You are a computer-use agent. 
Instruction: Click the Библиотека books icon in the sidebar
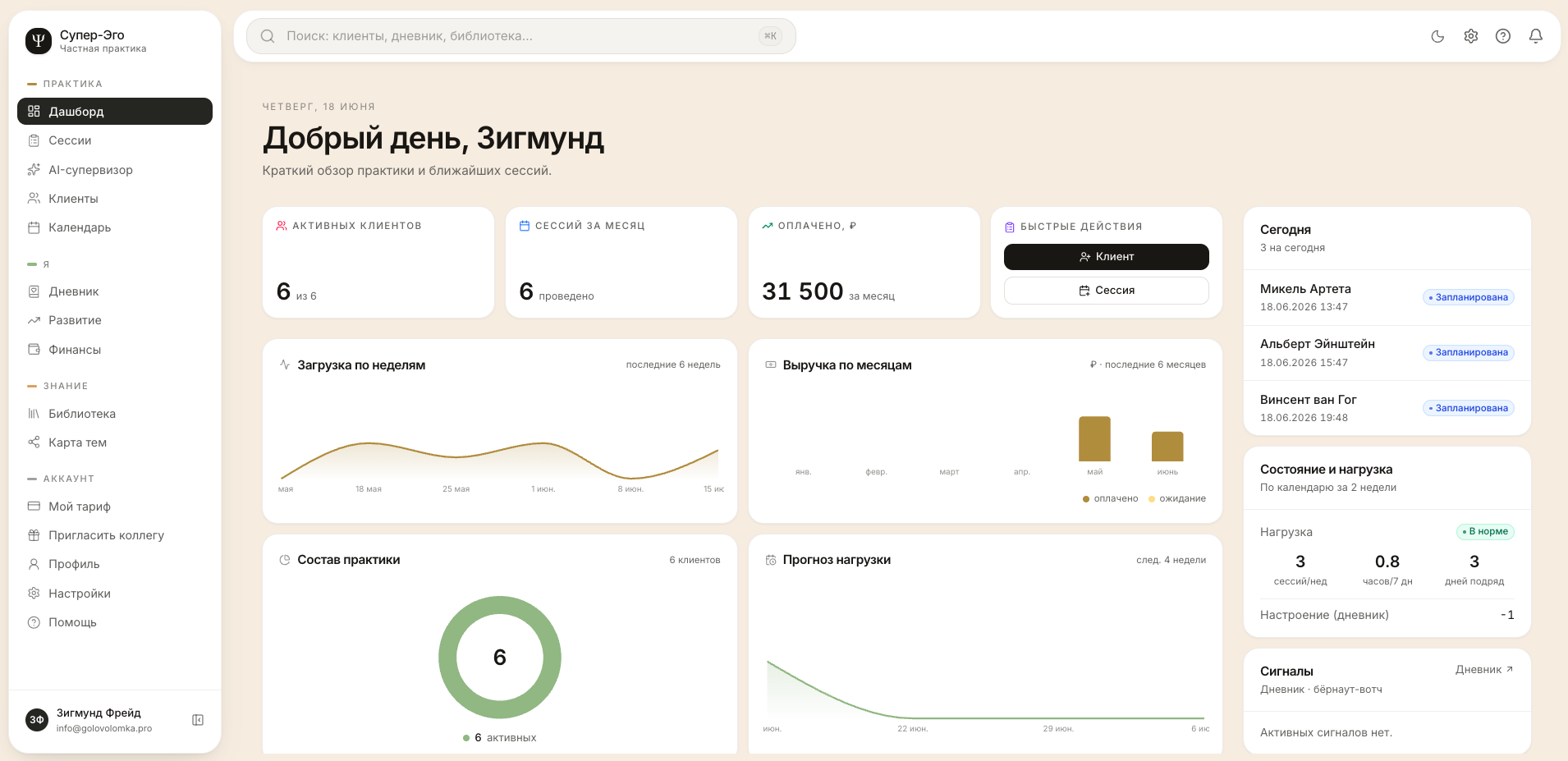34,414
